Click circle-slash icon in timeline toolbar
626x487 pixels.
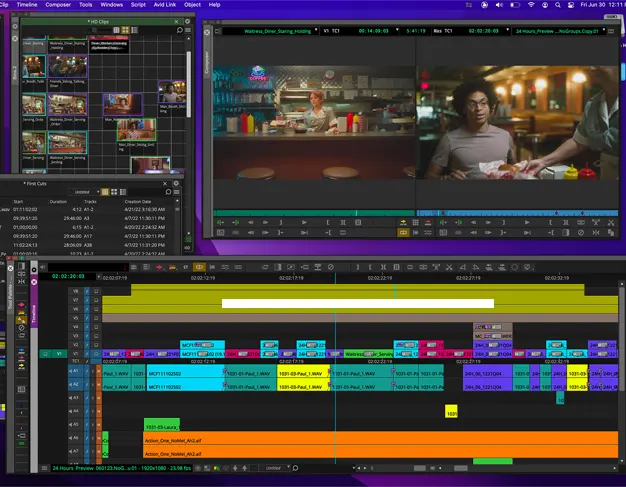[x=331, y=267]
